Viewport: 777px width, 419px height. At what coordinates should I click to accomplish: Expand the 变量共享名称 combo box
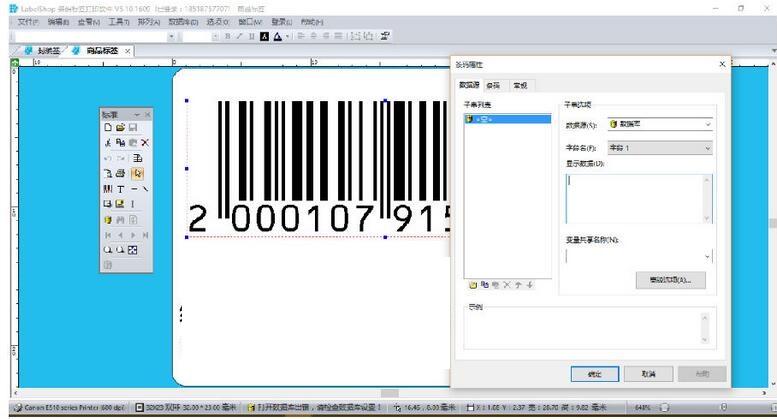point(708,256)
